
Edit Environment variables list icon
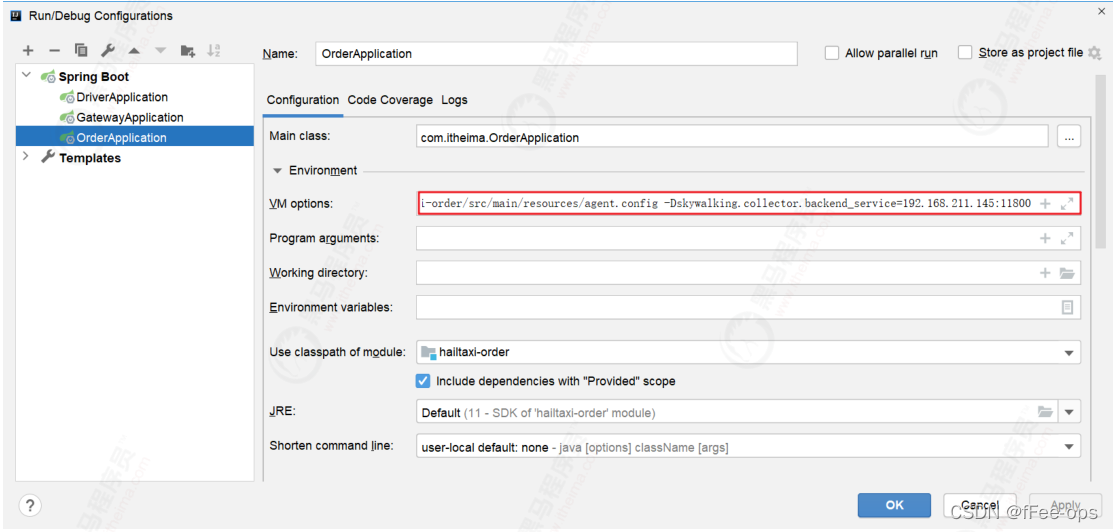coord(1067,308)
